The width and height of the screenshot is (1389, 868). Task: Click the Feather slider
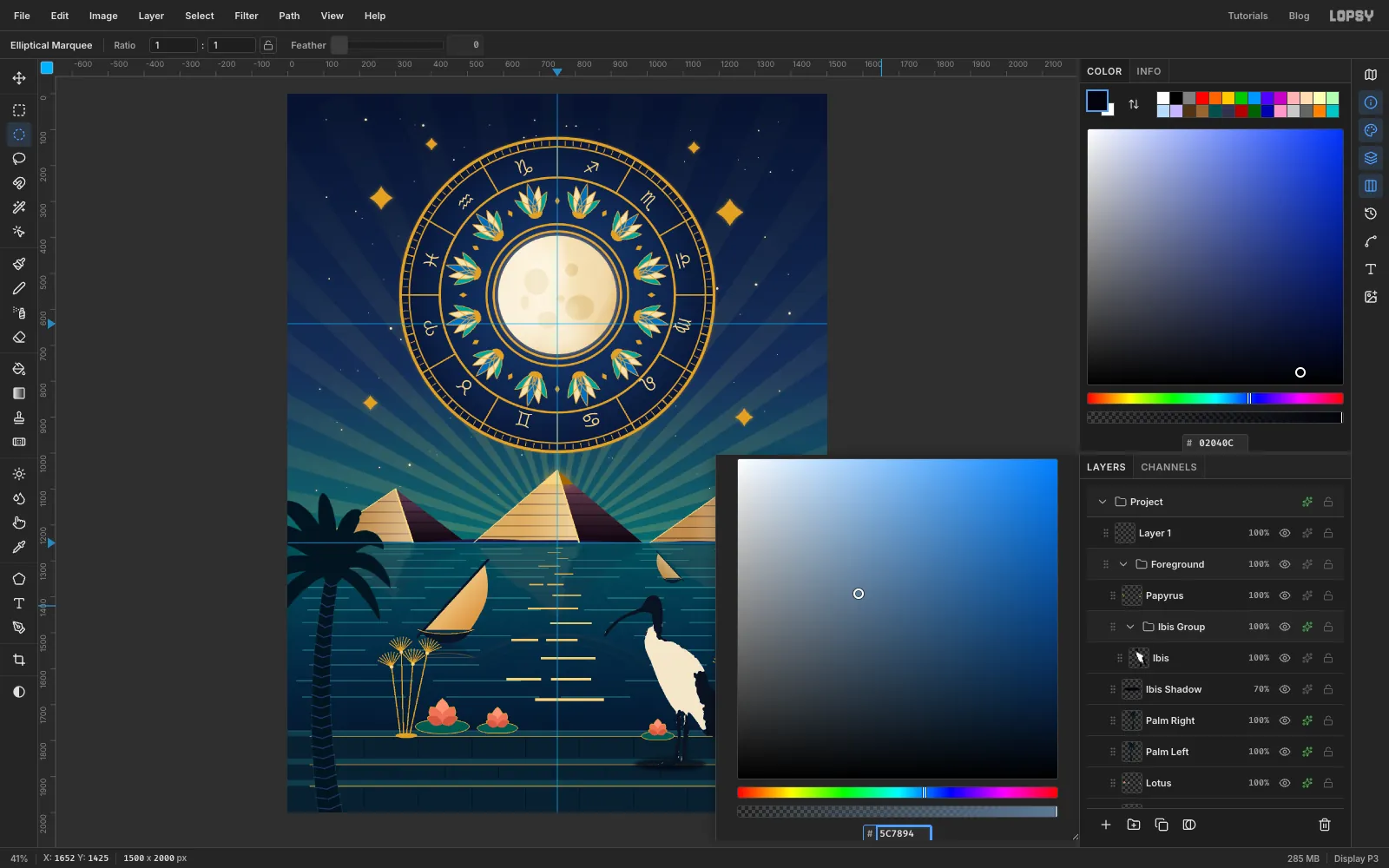pos(387,45)
